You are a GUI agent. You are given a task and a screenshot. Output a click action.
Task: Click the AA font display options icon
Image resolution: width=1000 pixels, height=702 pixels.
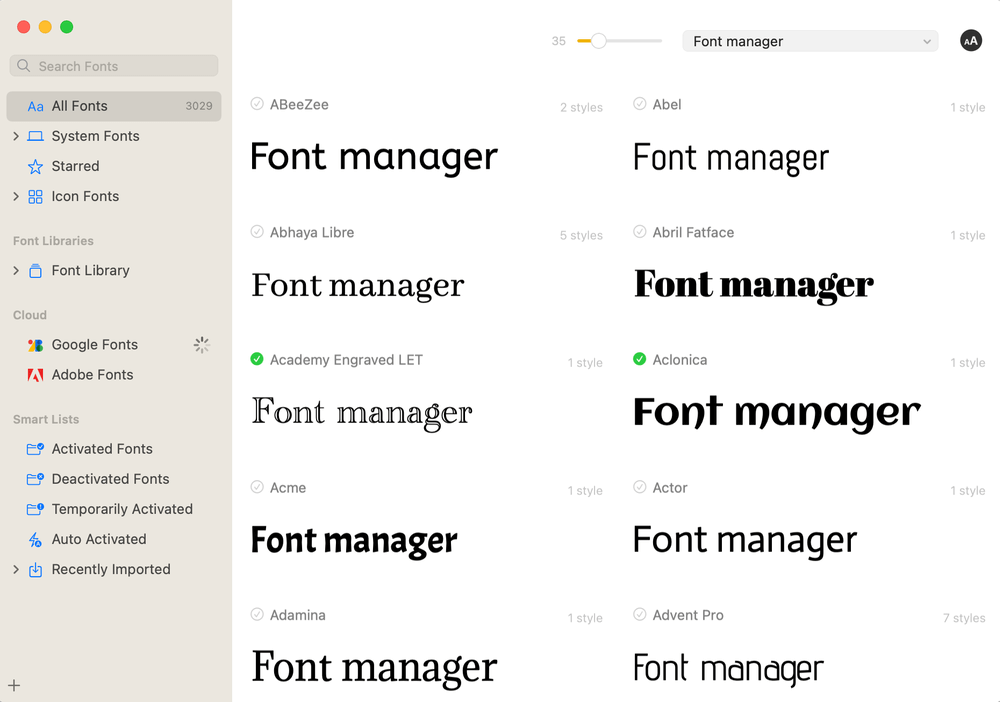[x=970, y=41]
